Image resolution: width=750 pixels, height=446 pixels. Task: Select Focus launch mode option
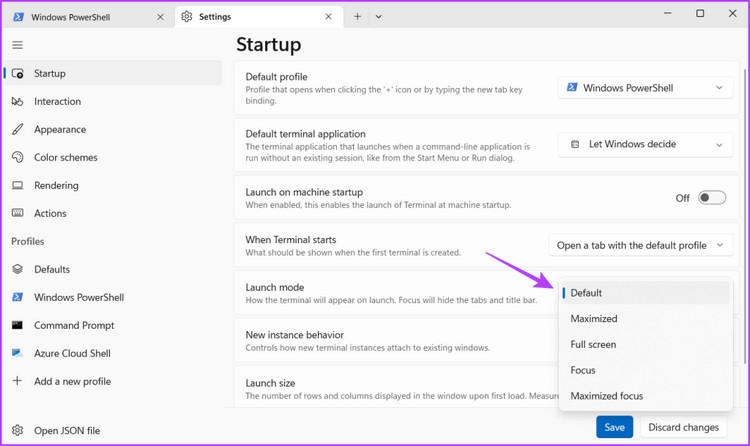point(645,370)
